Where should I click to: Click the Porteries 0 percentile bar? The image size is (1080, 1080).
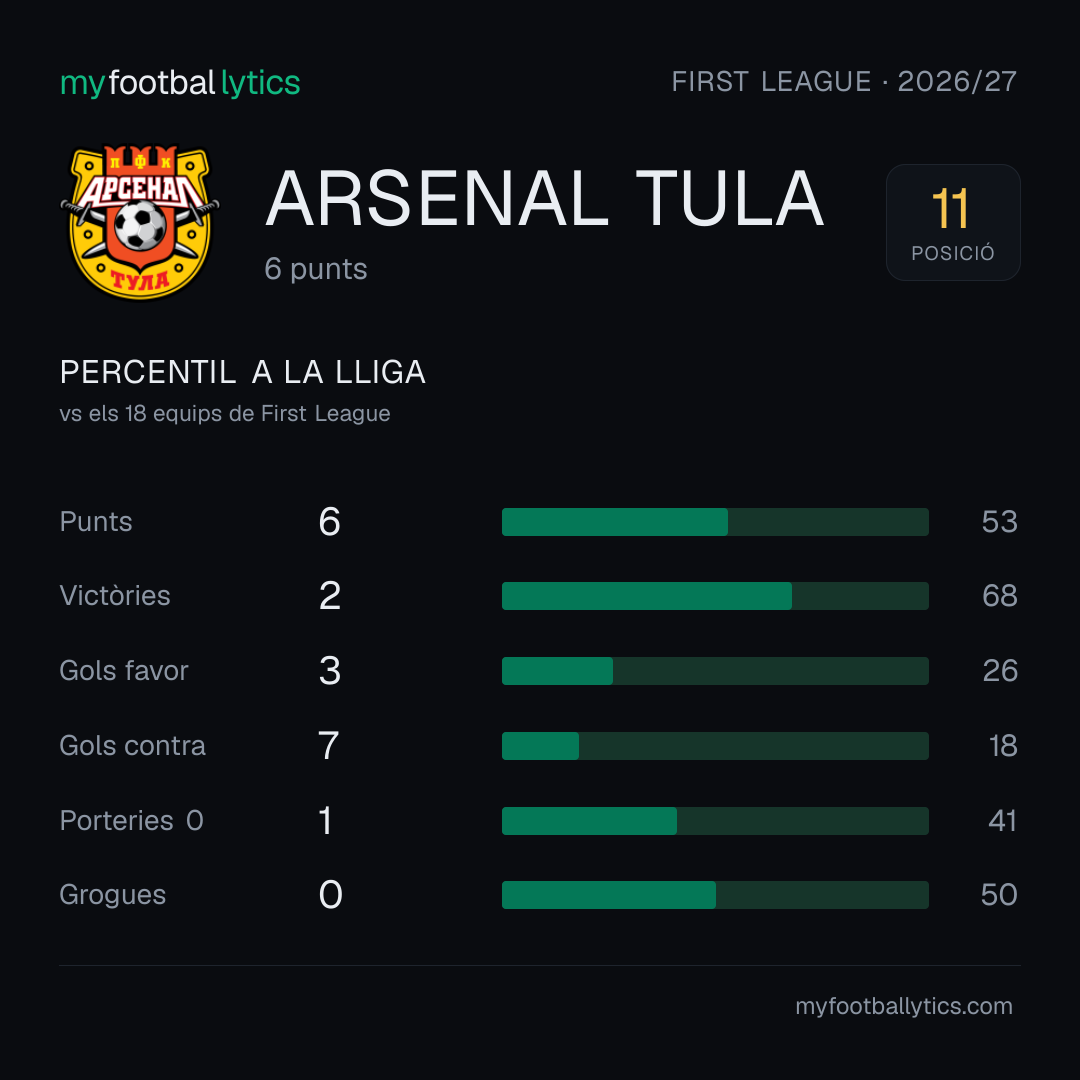coord(715,821)
